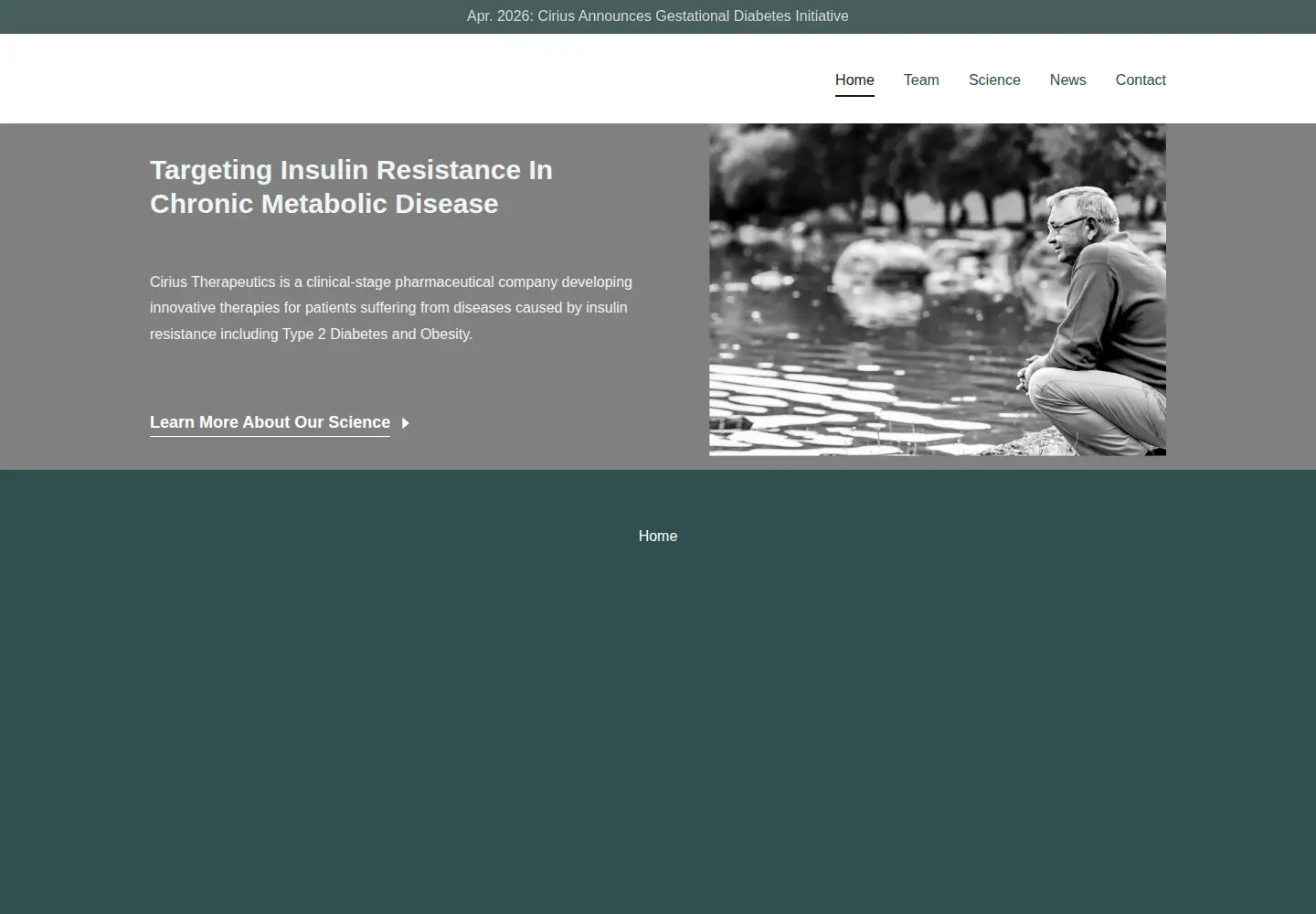Click the Gestational Diabetes Initiative announcement
Viewport: 1316px width, 914px height.
[658, 16]
